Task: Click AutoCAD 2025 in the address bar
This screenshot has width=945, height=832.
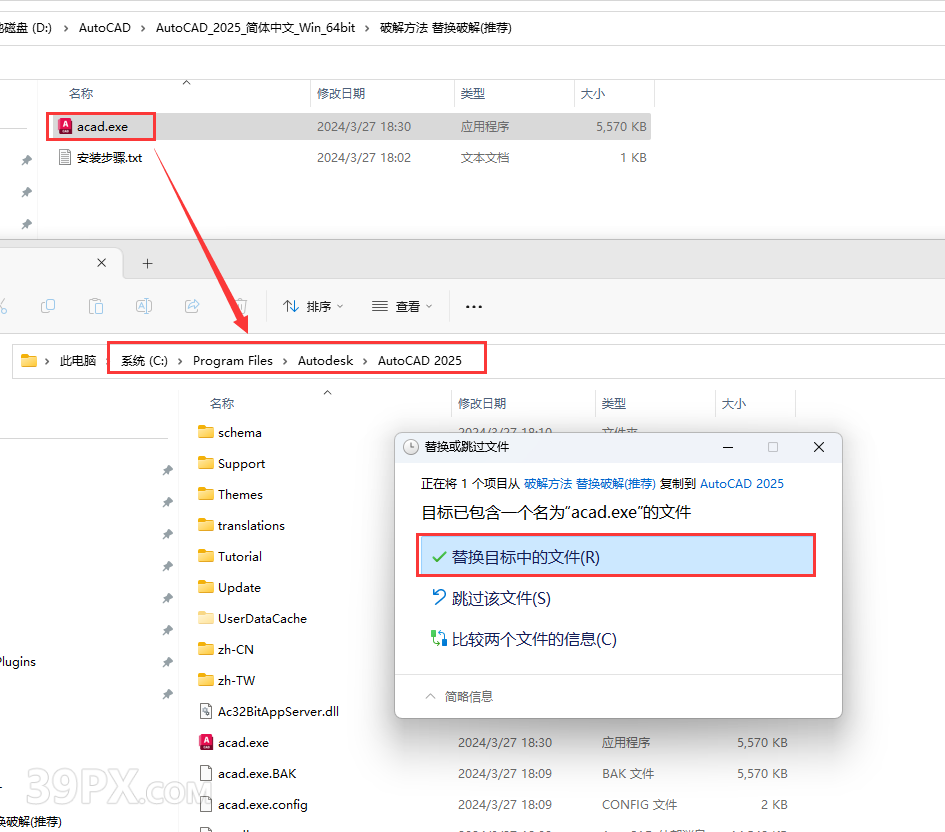Action: tap(419, 360)
